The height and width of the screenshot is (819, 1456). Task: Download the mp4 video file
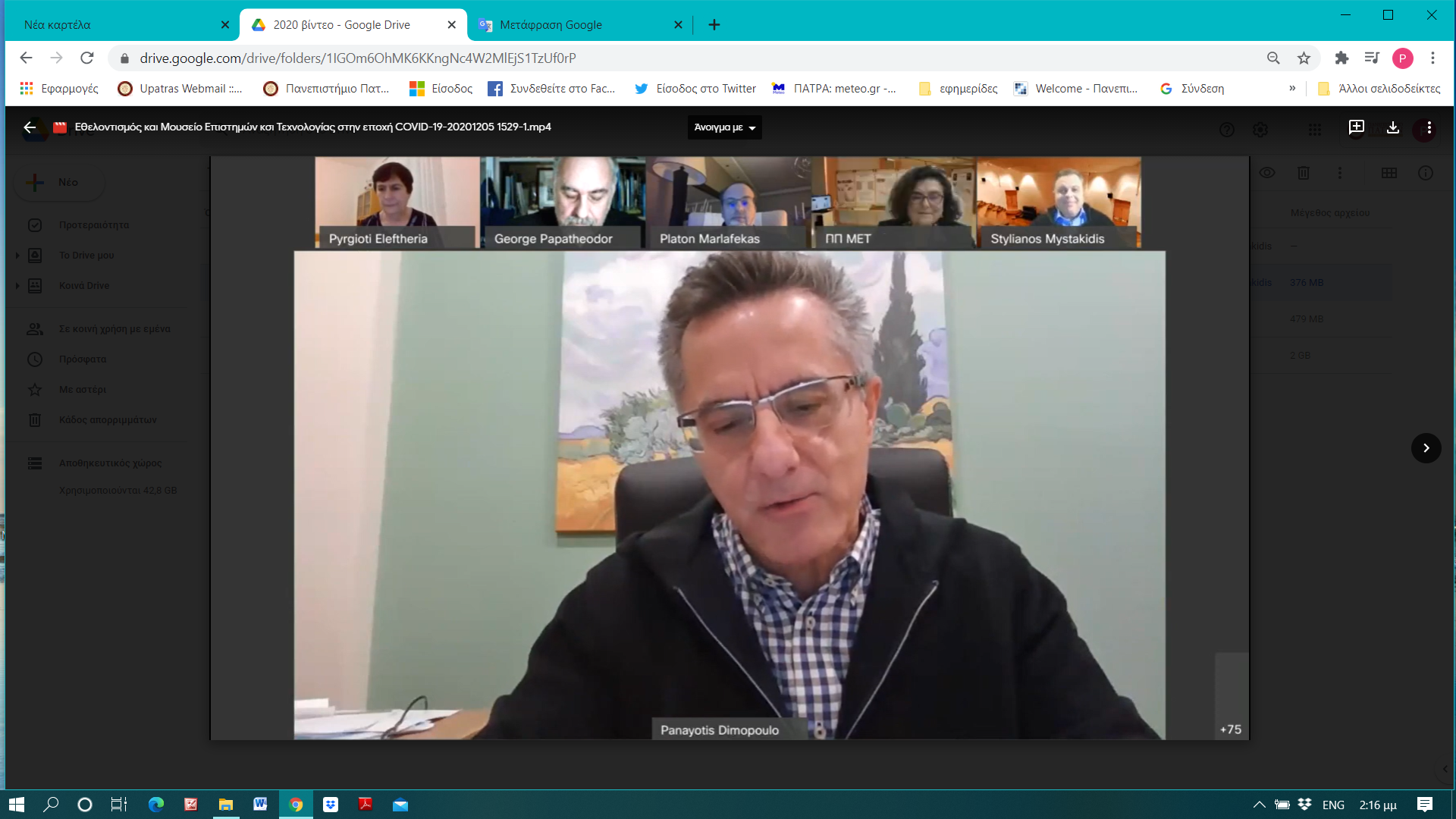point(1393,127)
